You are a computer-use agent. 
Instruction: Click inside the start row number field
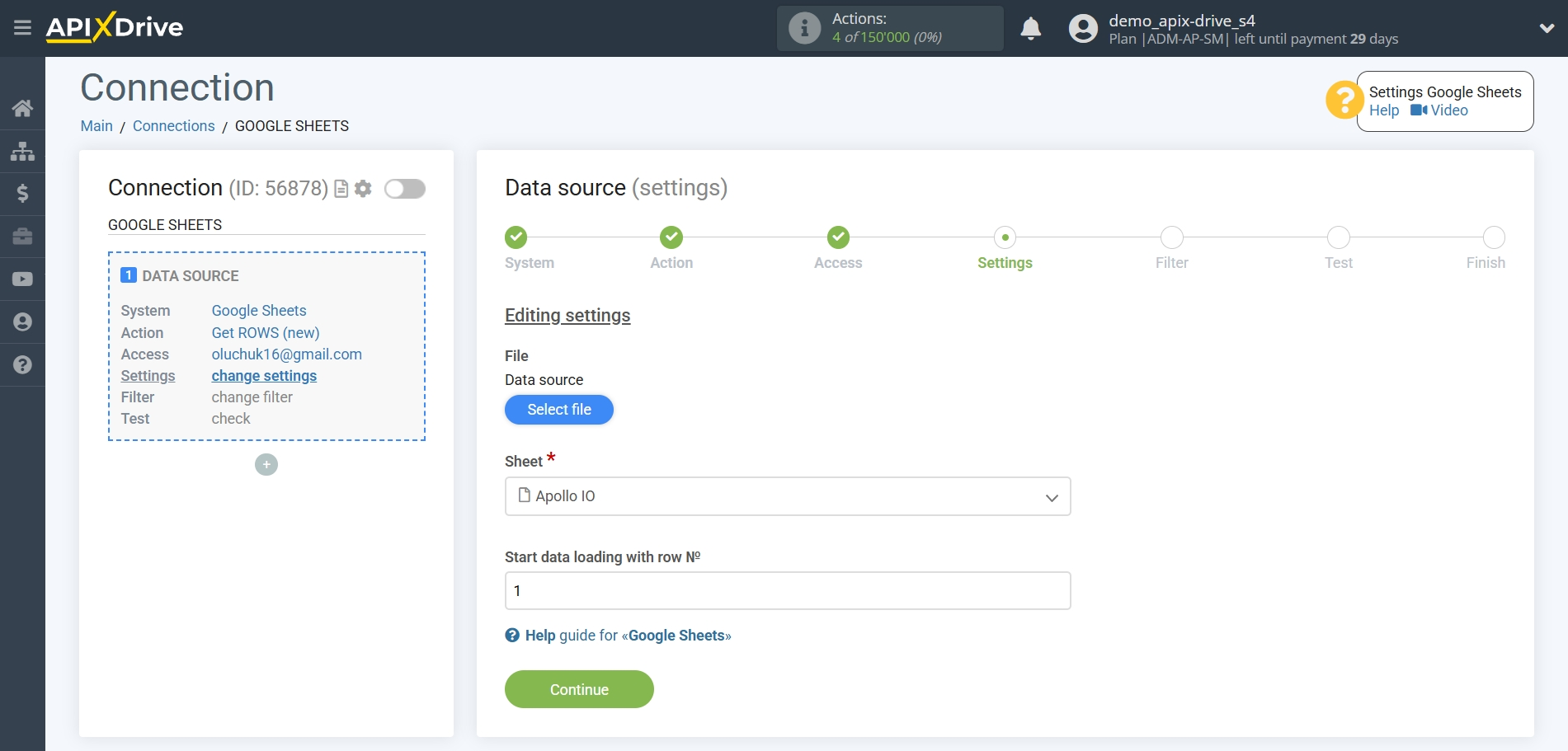tap(787, 590)
